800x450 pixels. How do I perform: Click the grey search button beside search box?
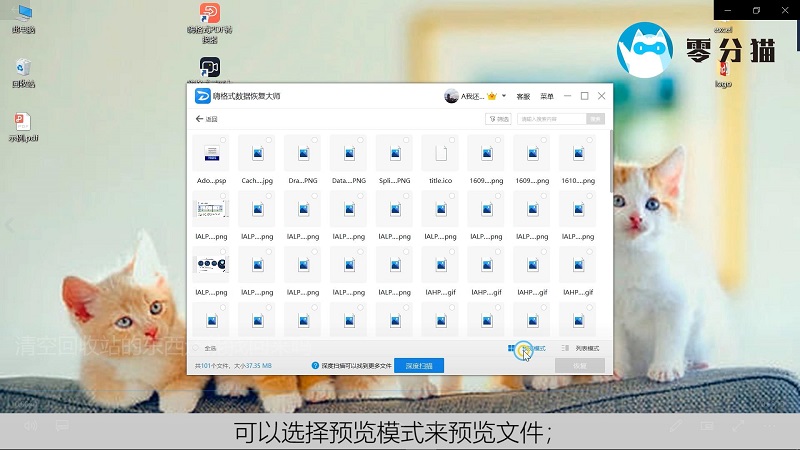click(x=595, y=119)
